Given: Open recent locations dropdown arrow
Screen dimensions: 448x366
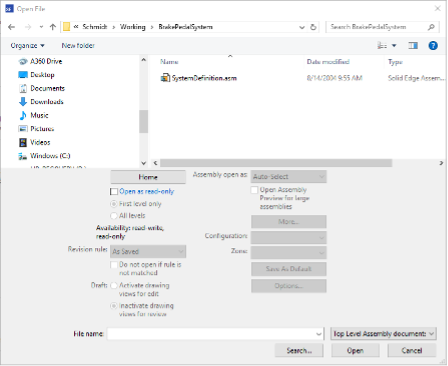Looking at the screenshot, I should point(41,27).
